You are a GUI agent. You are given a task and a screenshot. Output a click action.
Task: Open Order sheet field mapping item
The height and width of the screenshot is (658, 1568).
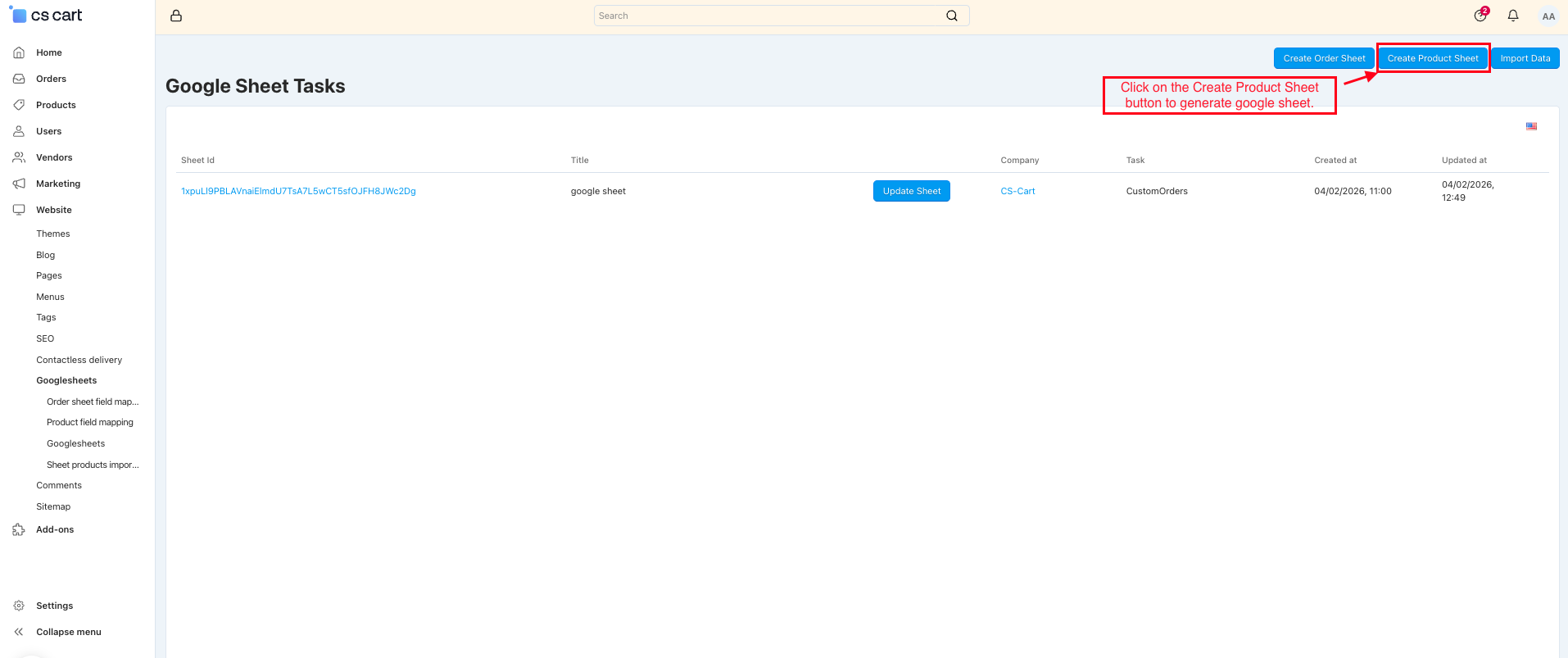click(93, 402)
